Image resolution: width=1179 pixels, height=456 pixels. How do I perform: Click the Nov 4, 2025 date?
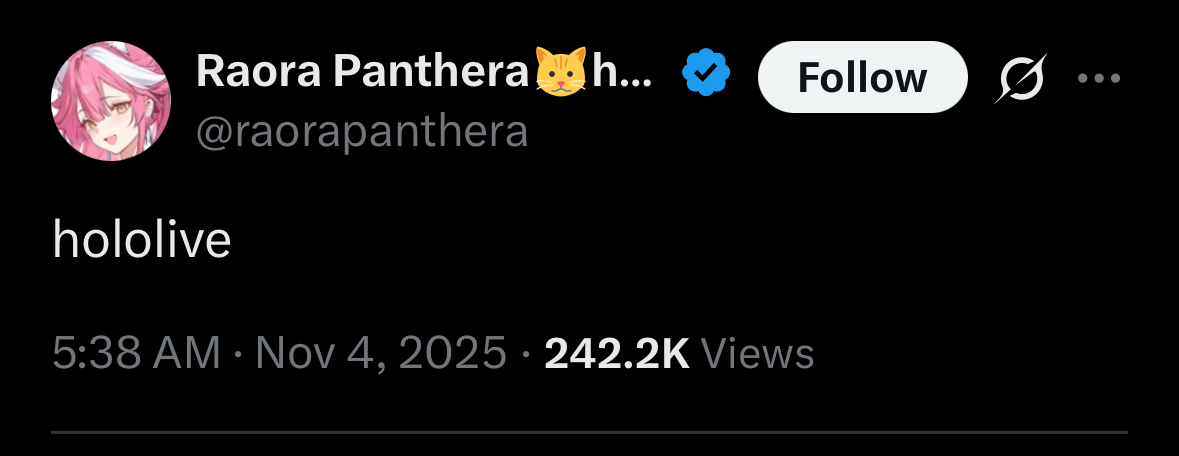click(381, 353)
